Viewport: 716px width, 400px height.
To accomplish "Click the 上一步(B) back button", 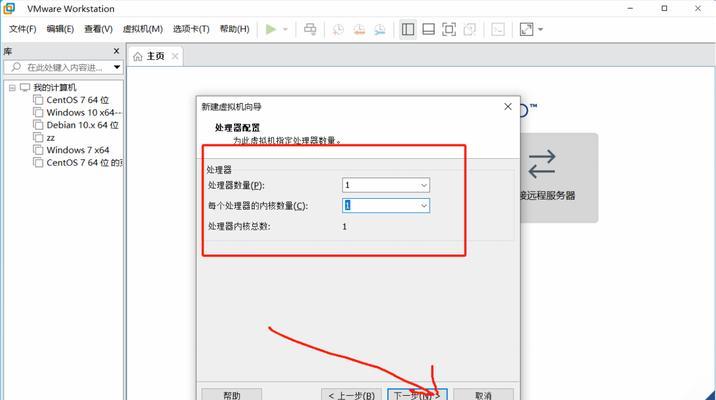I will [351, 395].
